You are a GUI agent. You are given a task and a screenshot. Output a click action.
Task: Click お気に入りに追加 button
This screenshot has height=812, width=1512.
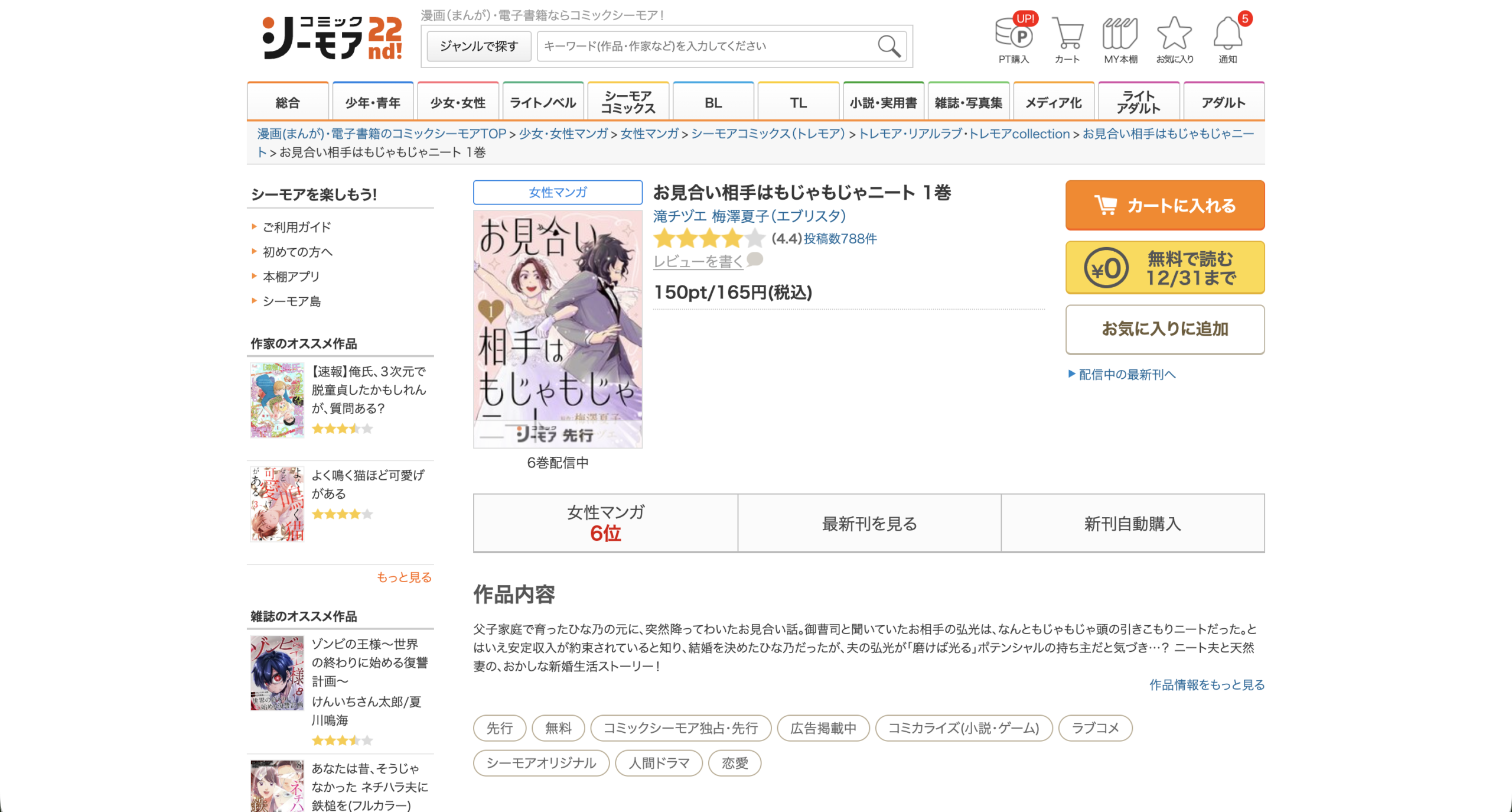[1165, 329]
